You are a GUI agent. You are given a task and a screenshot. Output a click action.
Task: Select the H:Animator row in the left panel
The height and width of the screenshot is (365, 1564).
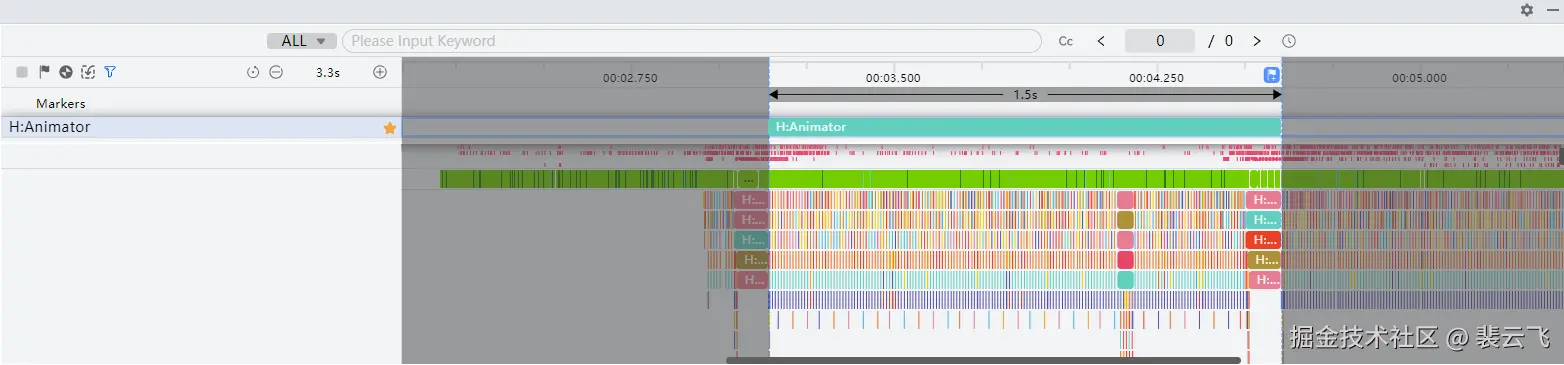[x=200, y=127]
